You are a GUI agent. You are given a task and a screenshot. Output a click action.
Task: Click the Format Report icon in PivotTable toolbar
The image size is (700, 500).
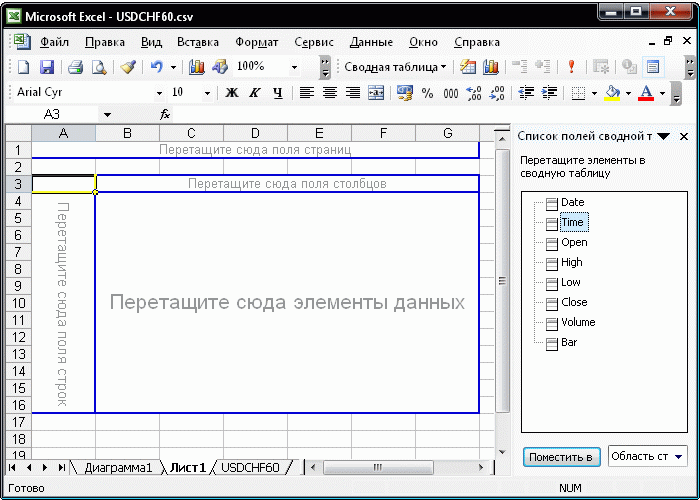pos(468,67)
